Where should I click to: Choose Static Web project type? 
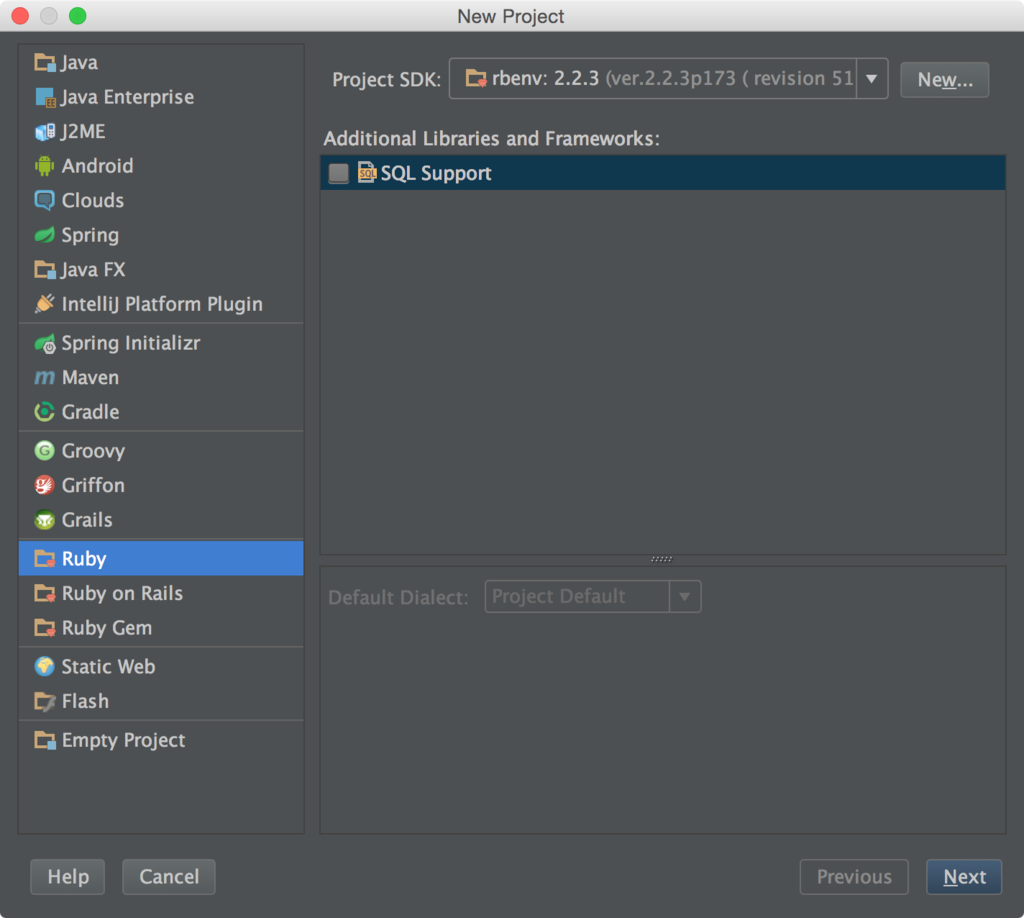click(x=161, y=667)
